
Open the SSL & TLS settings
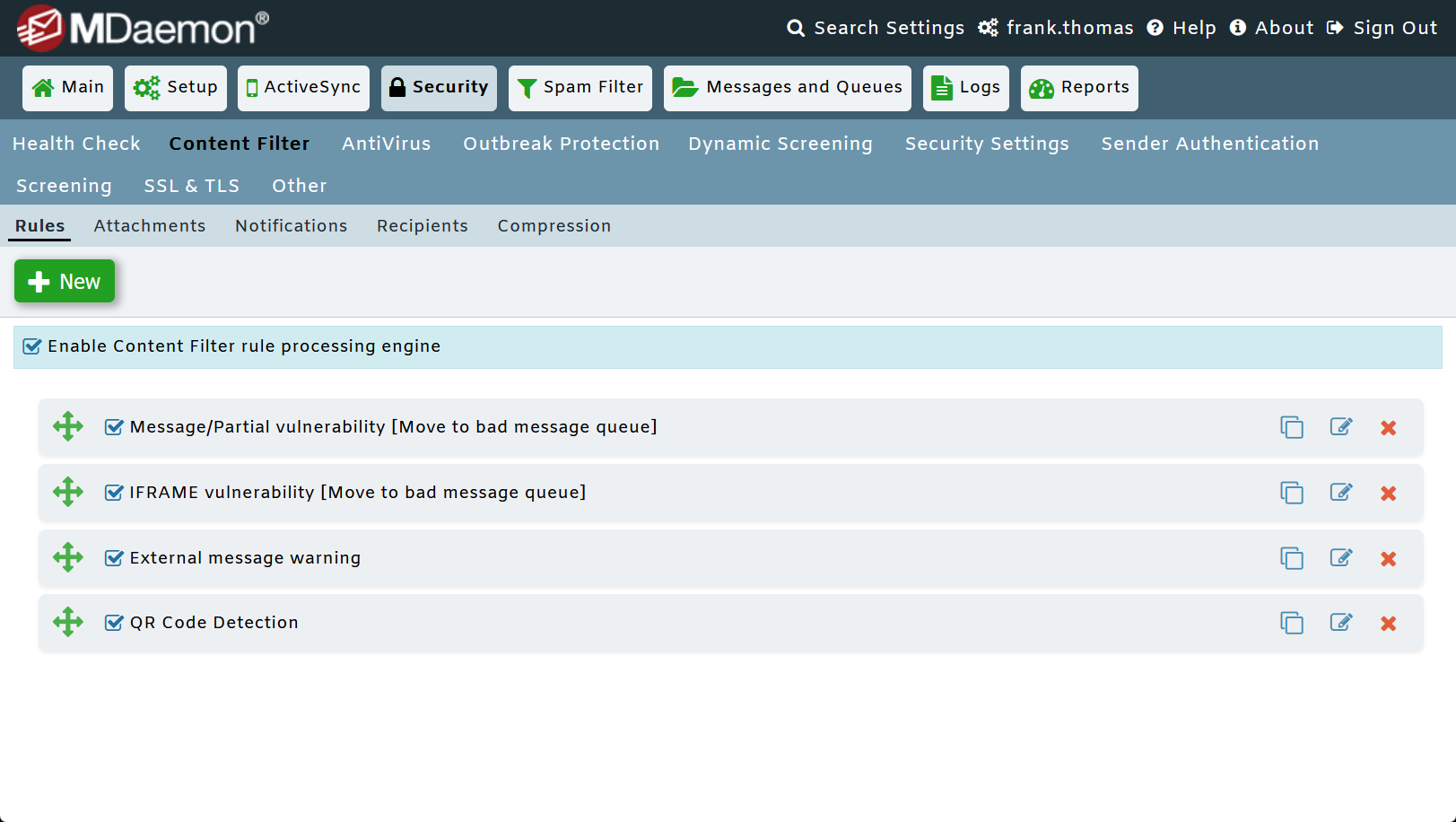tap(191, 186)
